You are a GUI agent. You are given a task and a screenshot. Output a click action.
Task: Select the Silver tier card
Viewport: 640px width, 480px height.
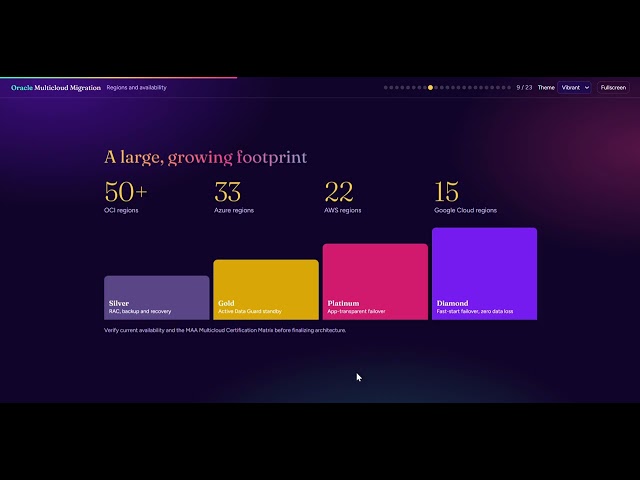pos(157,298)
